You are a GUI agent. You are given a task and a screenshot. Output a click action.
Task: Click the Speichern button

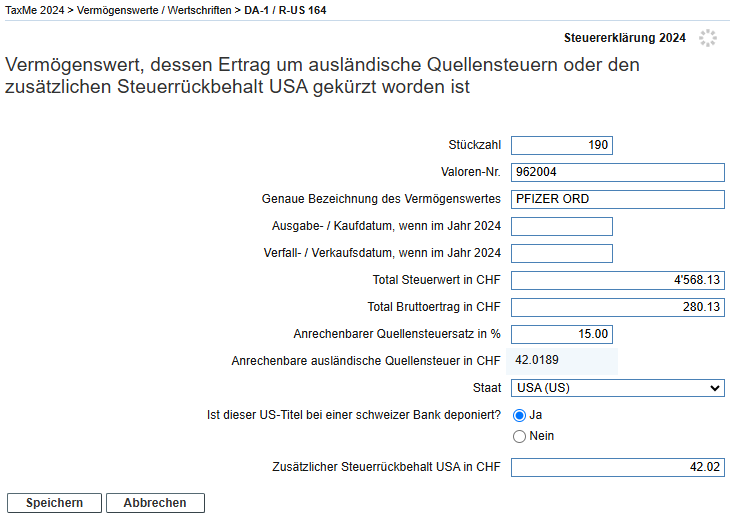(x=54, y=503)
